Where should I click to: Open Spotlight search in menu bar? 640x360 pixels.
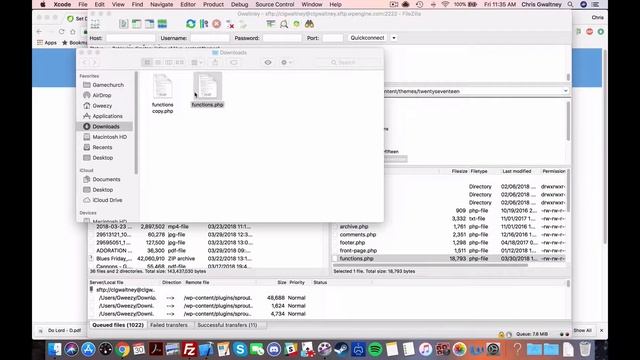coord(571,4)
